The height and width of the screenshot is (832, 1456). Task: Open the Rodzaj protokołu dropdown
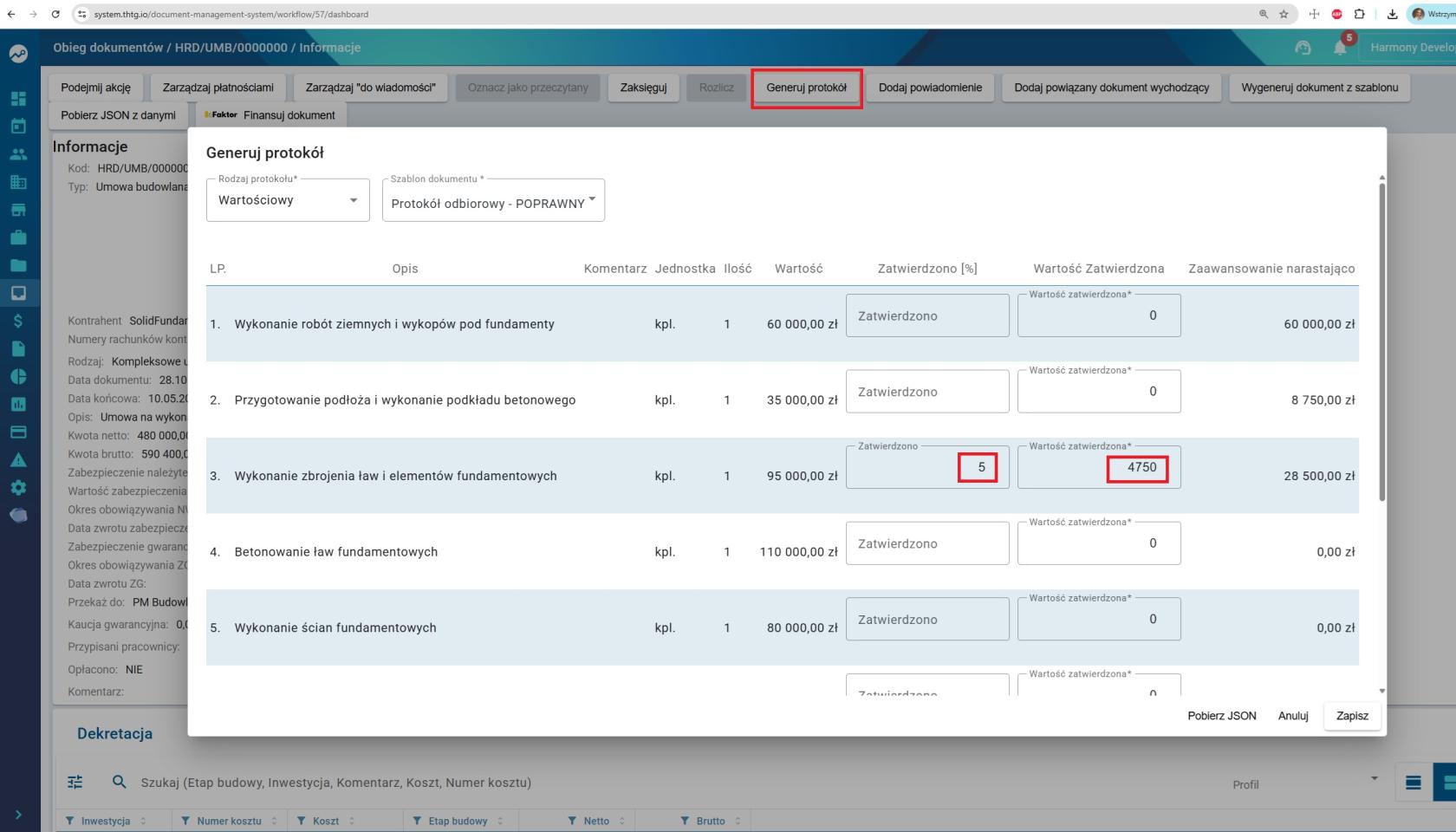(288, 200)
